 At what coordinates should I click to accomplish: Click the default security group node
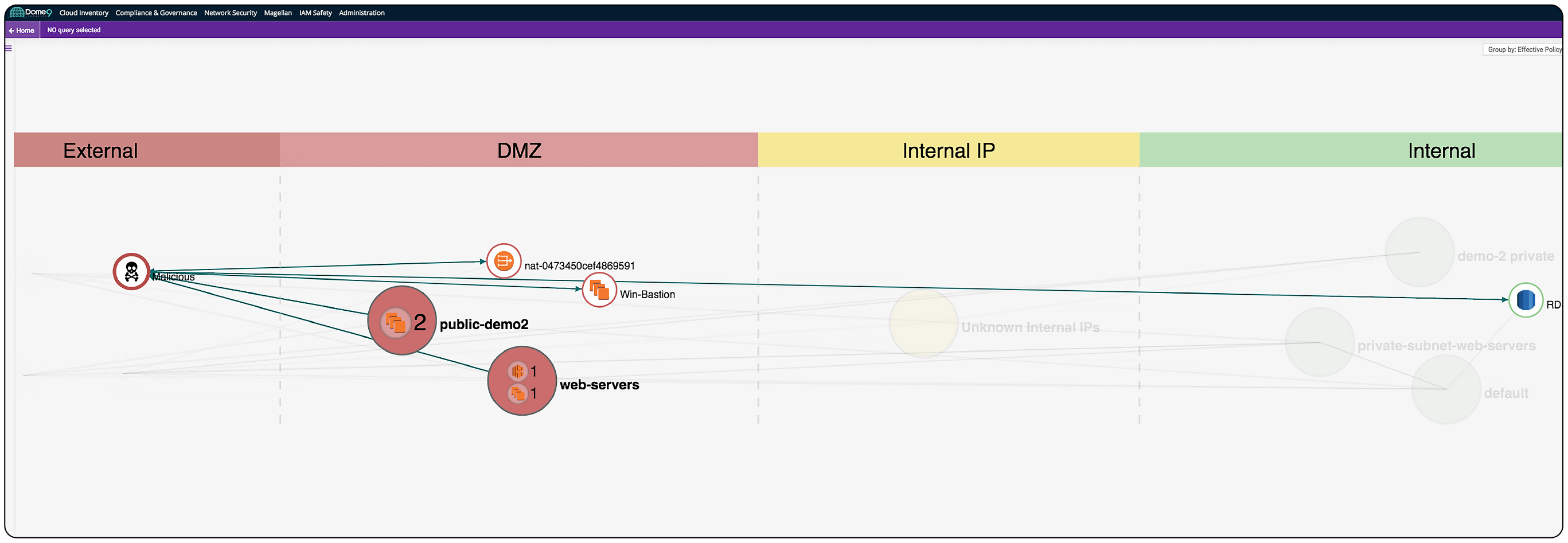click(1446, 389)
